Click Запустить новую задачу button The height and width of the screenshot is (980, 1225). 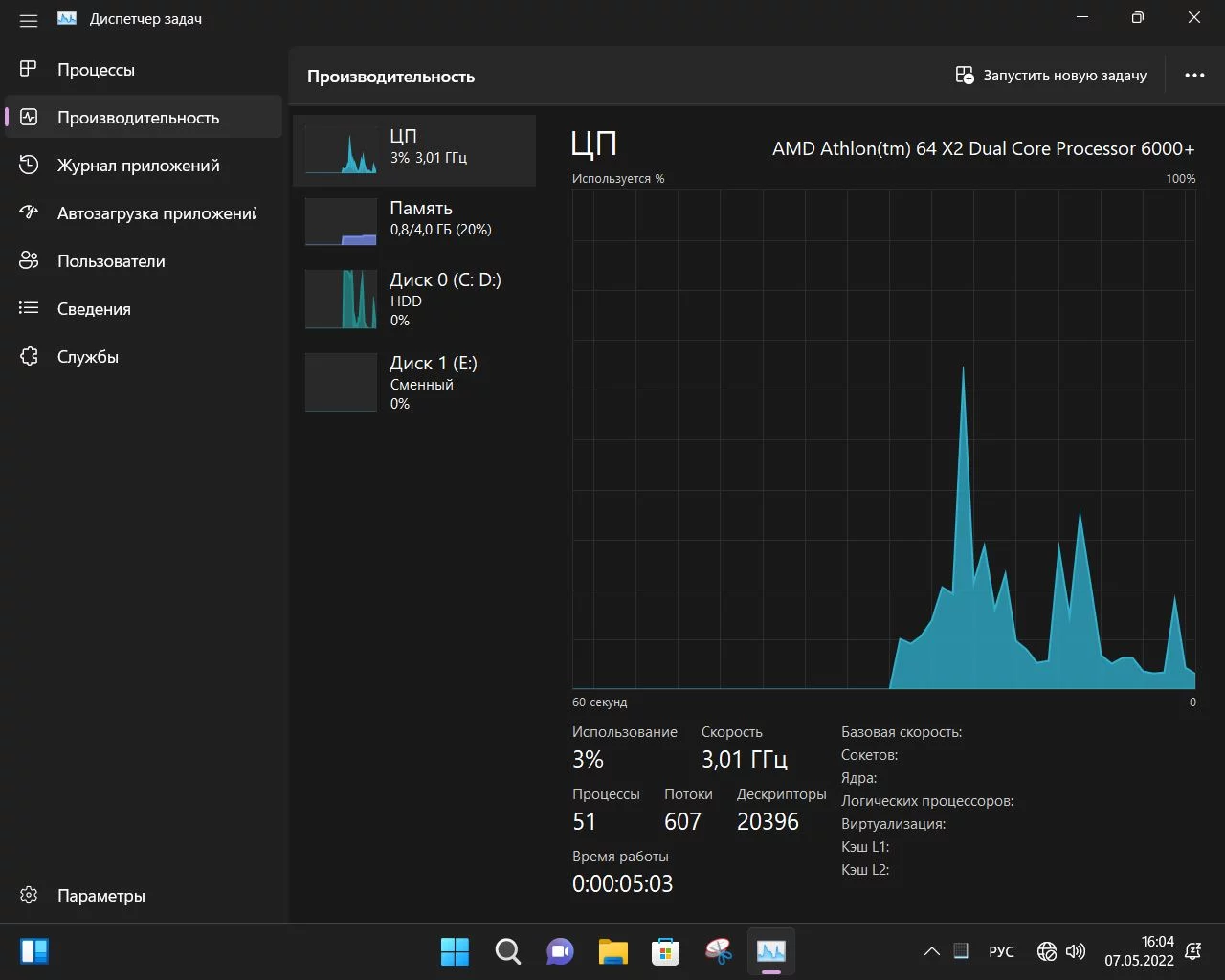(1051, 75)
